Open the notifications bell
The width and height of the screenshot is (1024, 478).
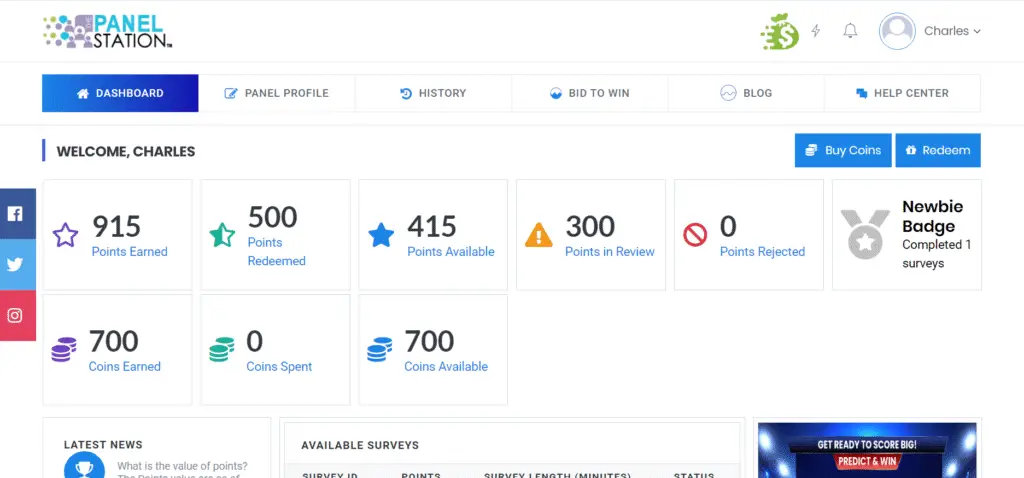pyautogui.click(x=850, y=31)
